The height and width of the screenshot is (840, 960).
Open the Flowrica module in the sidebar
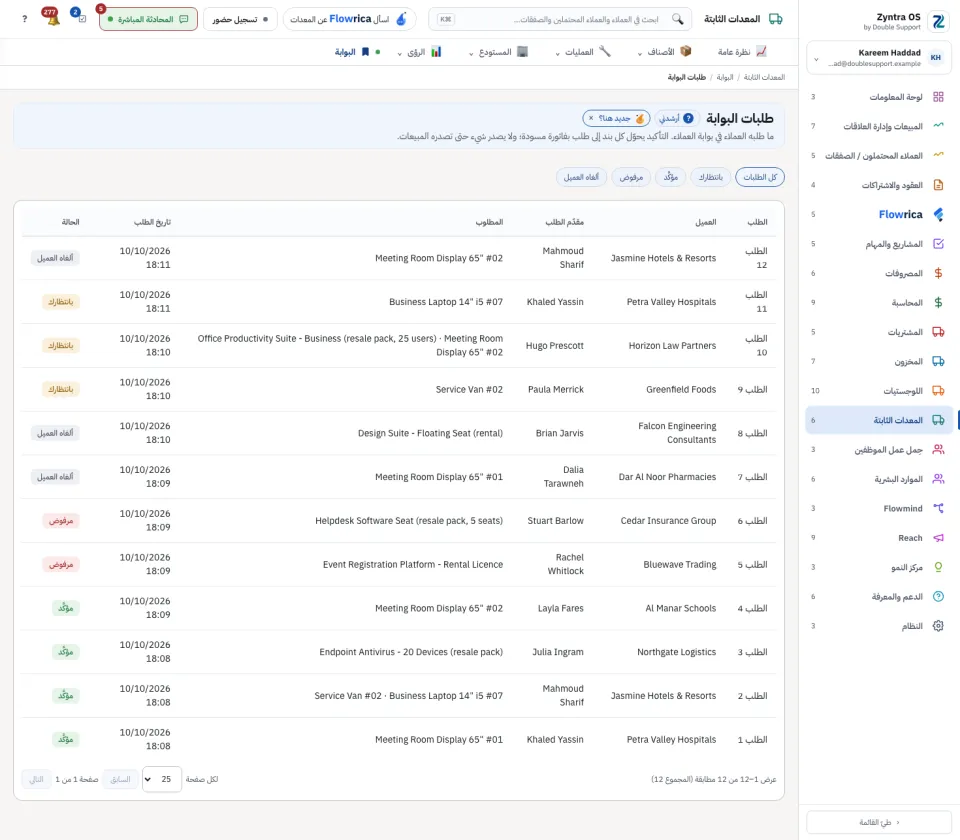click(x=879, y=214)
